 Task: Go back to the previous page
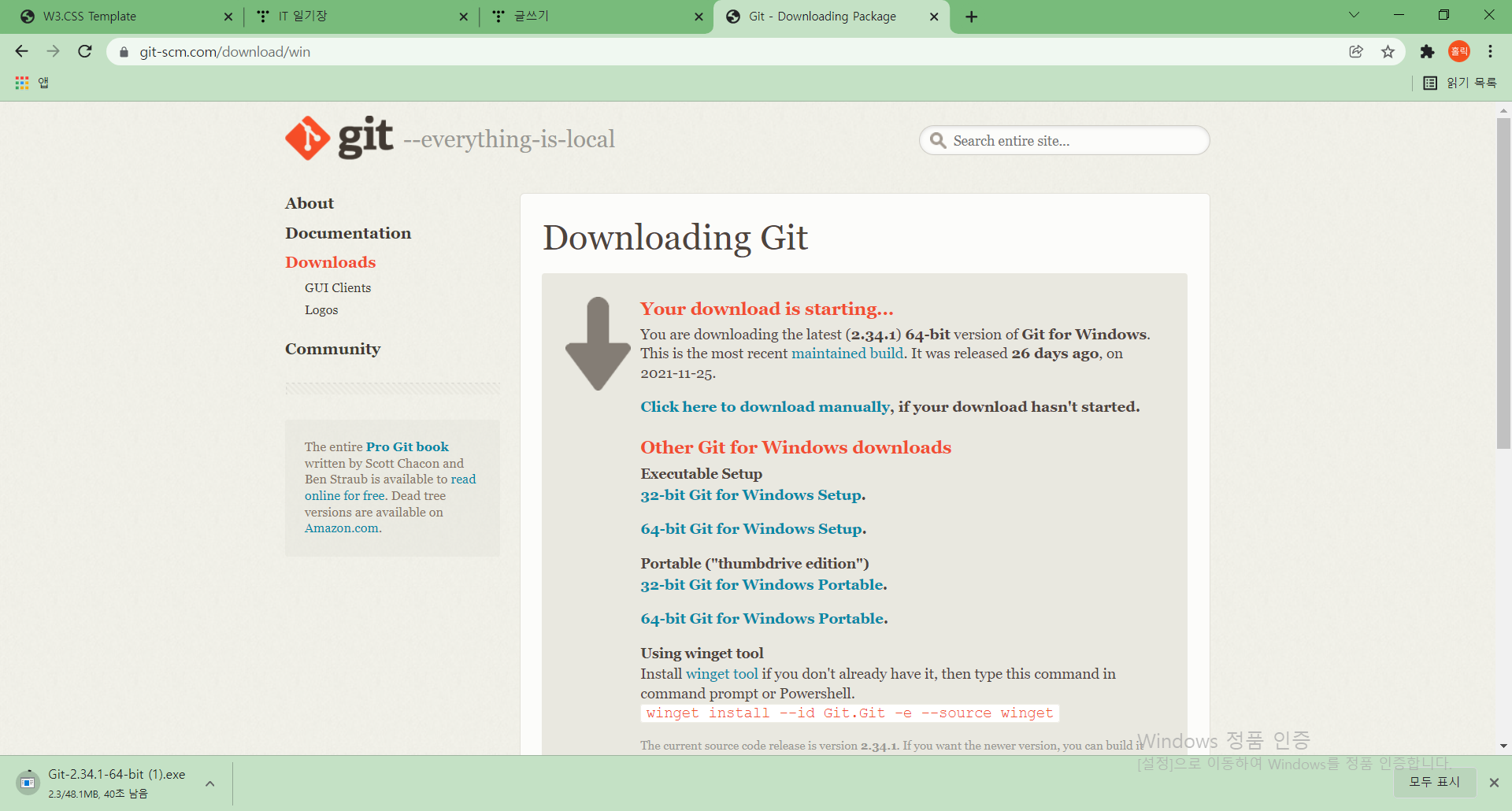tap(21, 51)
